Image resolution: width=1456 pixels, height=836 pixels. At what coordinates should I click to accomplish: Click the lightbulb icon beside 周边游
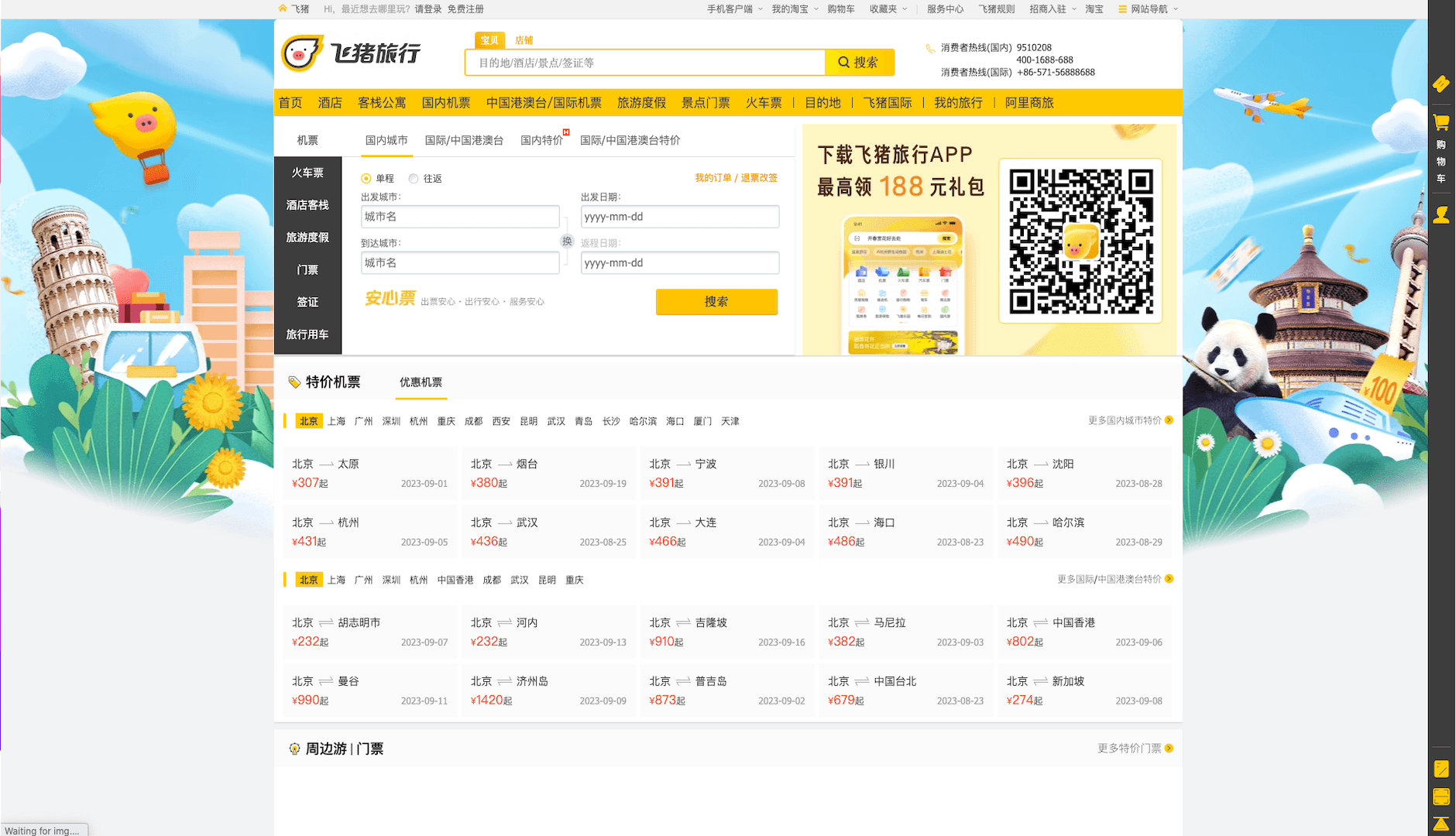294,749
